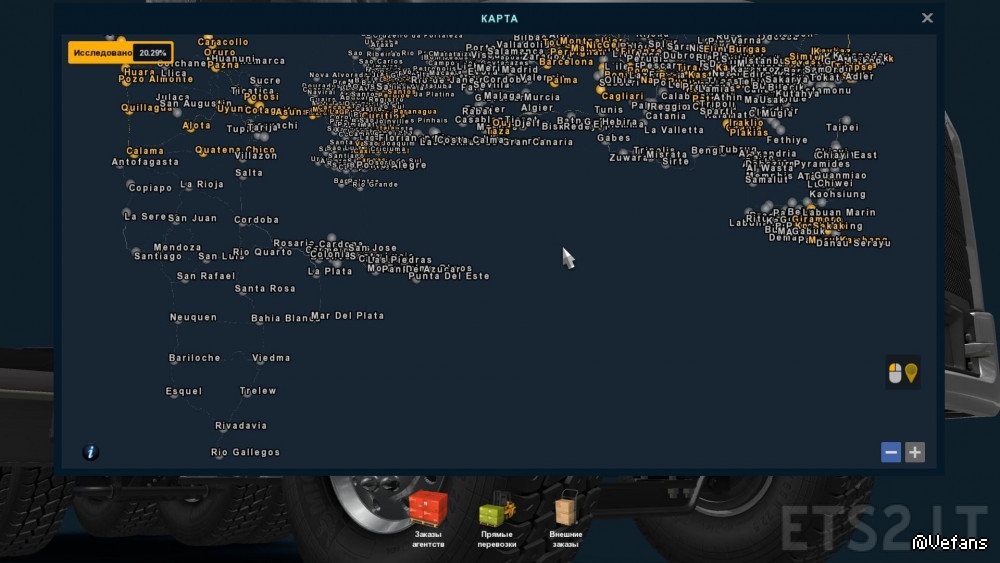Select Sucre city on map
The image size is (1000, 563).
tap(265, 80)
